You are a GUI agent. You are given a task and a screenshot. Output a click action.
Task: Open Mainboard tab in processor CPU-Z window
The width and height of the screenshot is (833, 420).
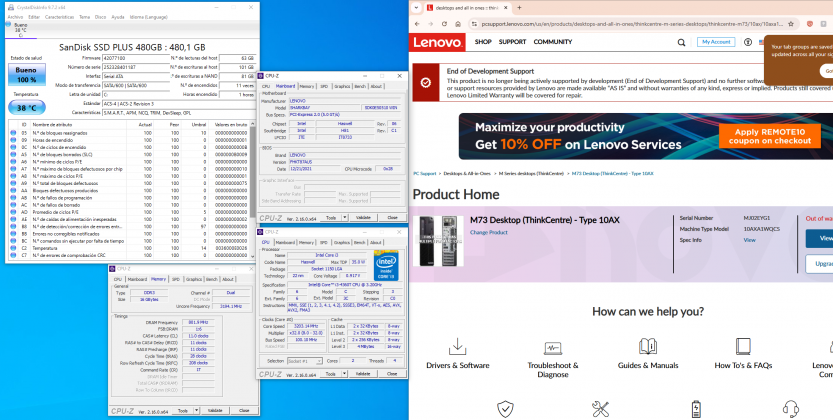(285, 243)
